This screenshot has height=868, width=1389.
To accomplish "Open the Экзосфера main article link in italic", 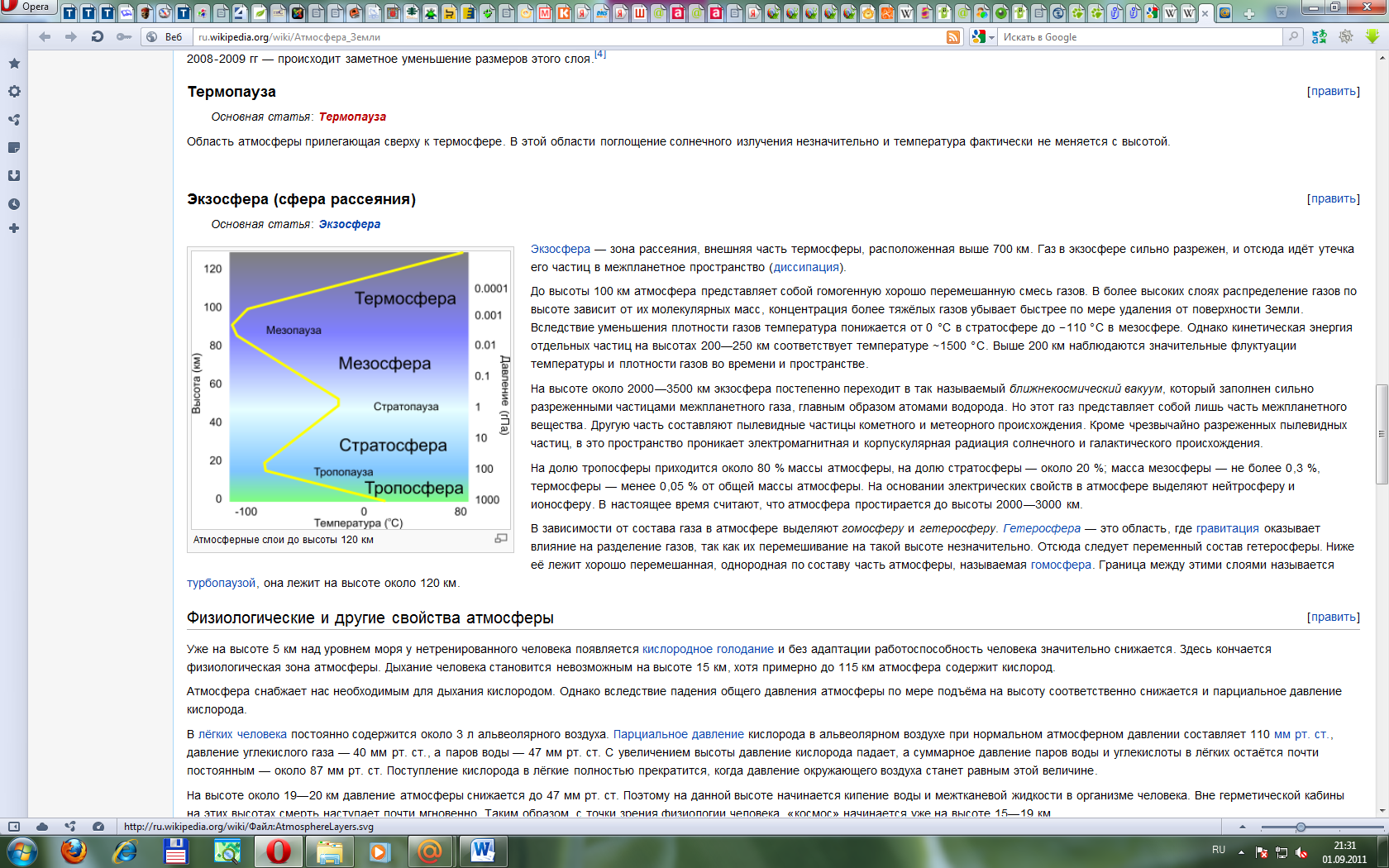I will (350, 224).
